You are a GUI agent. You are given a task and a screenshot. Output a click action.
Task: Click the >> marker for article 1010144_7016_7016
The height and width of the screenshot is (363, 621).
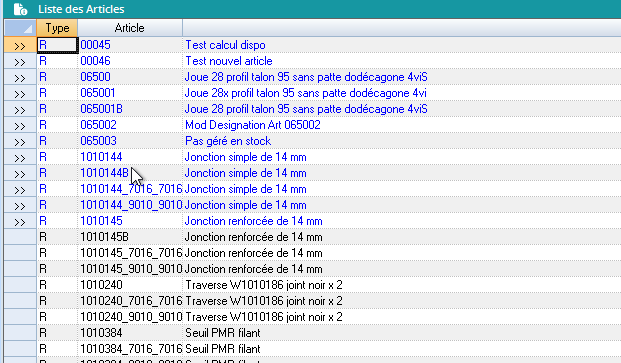click(x=20, y=189)
